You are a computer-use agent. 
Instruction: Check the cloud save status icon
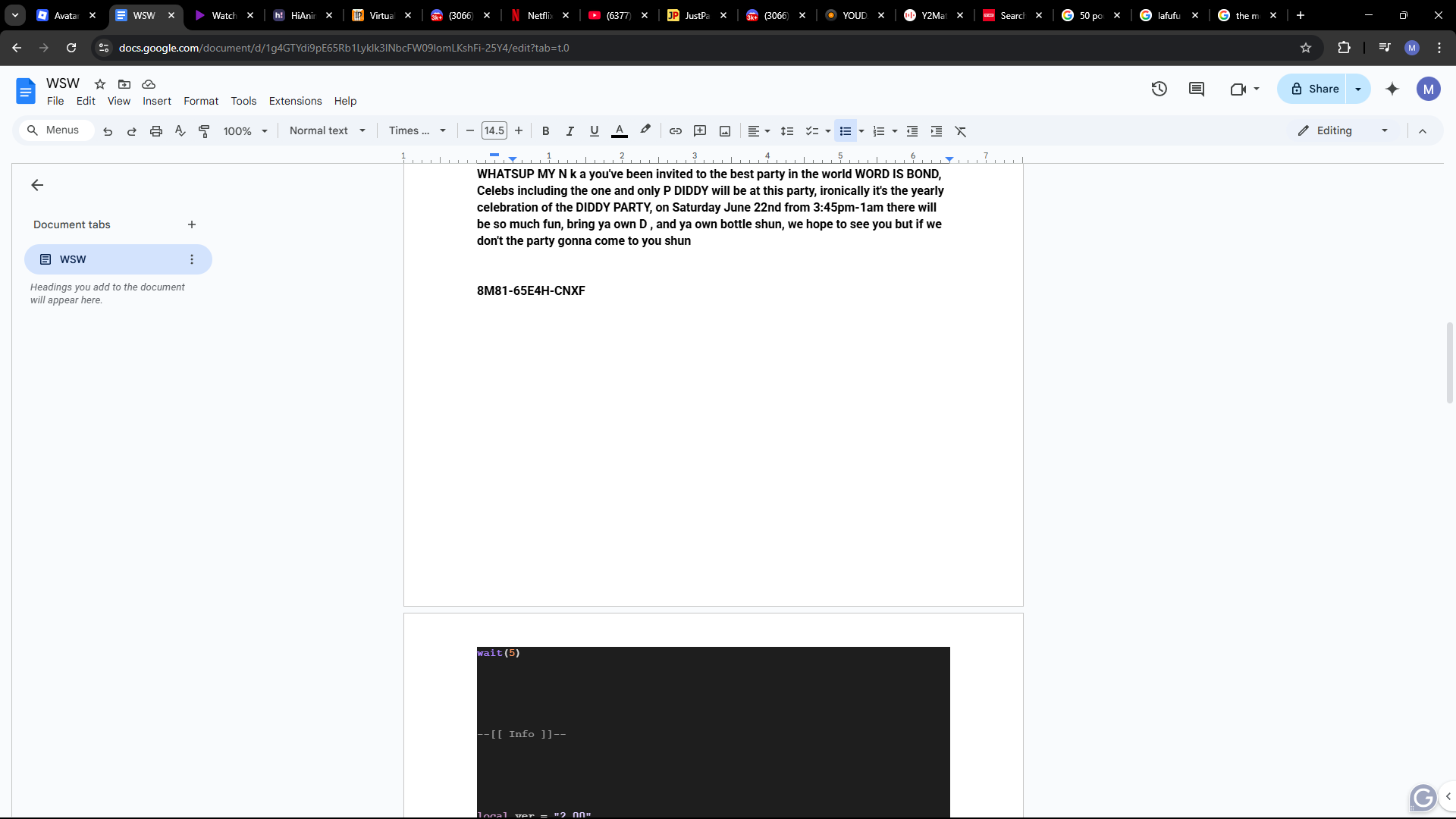[x=149, y=84]
